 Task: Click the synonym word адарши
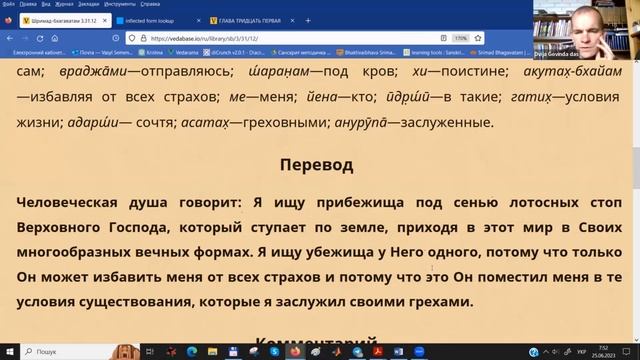tap(93, 122)
